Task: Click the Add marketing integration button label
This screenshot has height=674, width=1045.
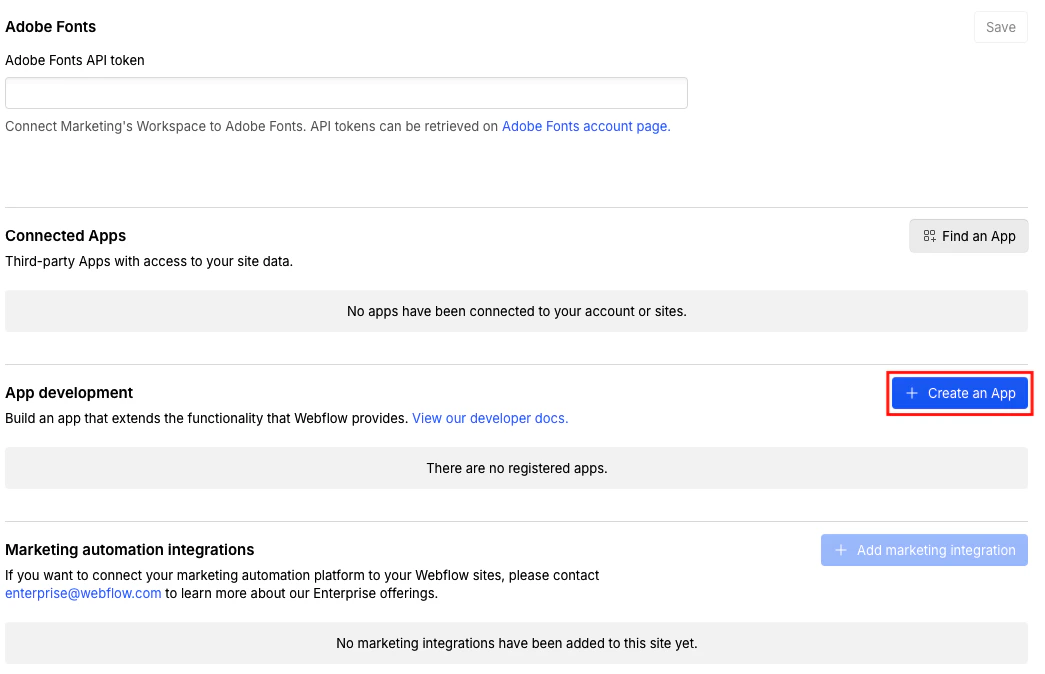Action: click(x=935, y=550)
